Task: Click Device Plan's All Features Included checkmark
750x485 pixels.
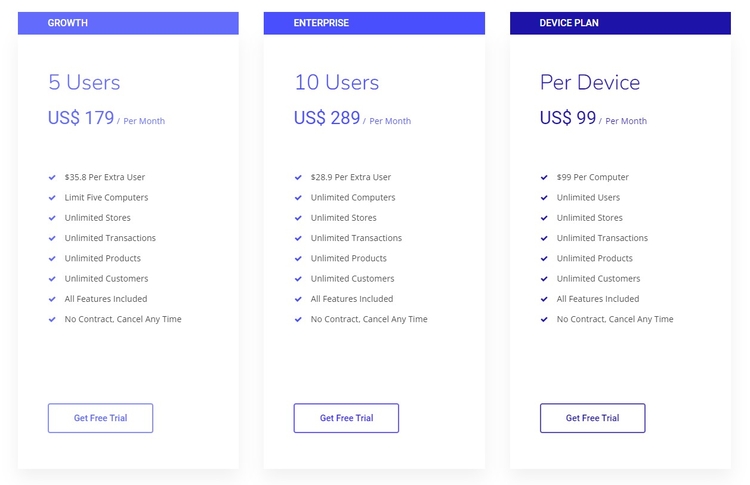Action: 544,299
